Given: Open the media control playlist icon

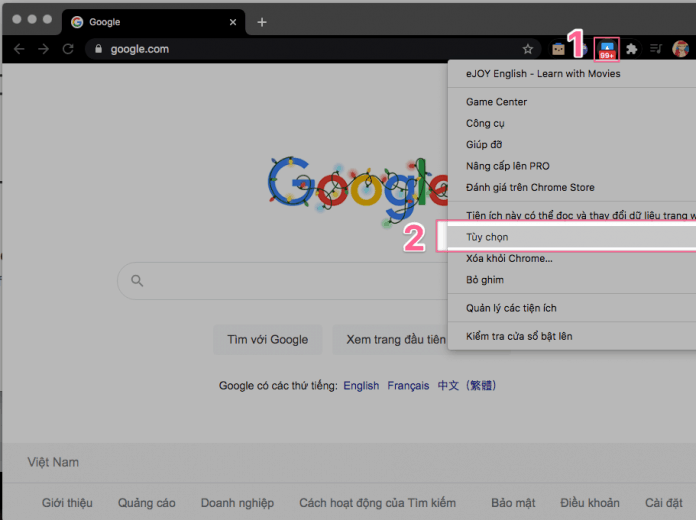Looking at the screenshot, I should pyautogui.click(x=656, y=48).
